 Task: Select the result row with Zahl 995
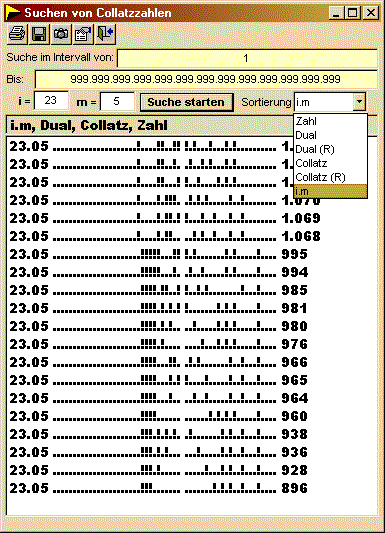(159, 254)
